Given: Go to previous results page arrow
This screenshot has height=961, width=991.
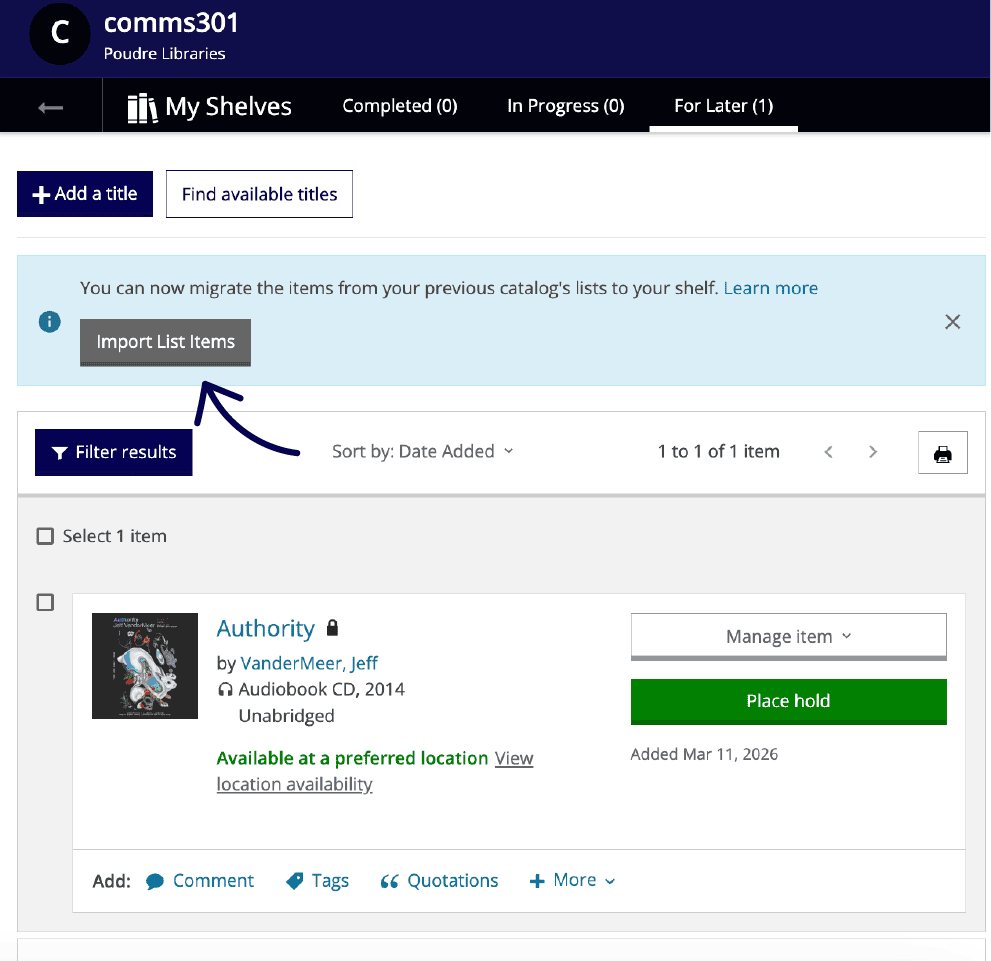Looking at the screenshot, I should [x=828, y=452].
